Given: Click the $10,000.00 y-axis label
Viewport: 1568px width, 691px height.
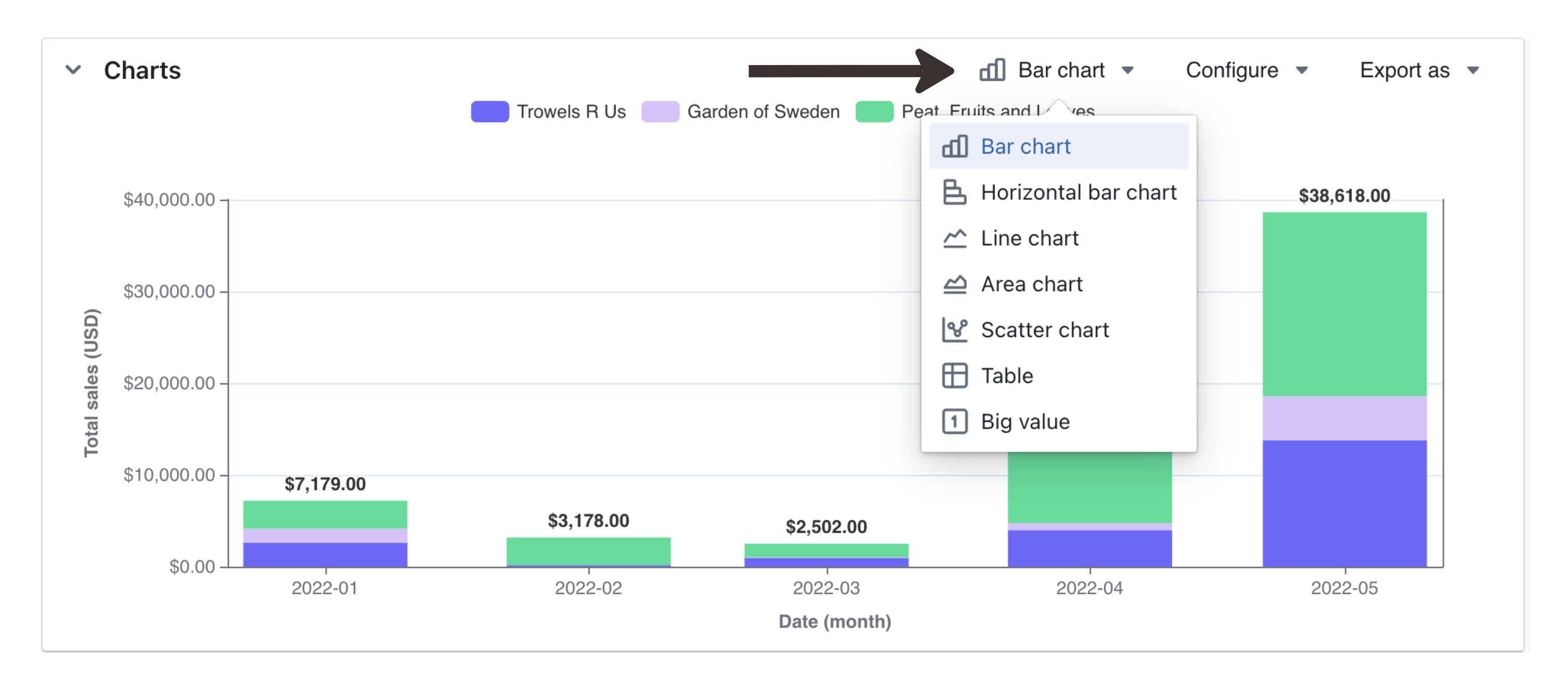Looking at the screenshot, I should [x=169, y=475].
